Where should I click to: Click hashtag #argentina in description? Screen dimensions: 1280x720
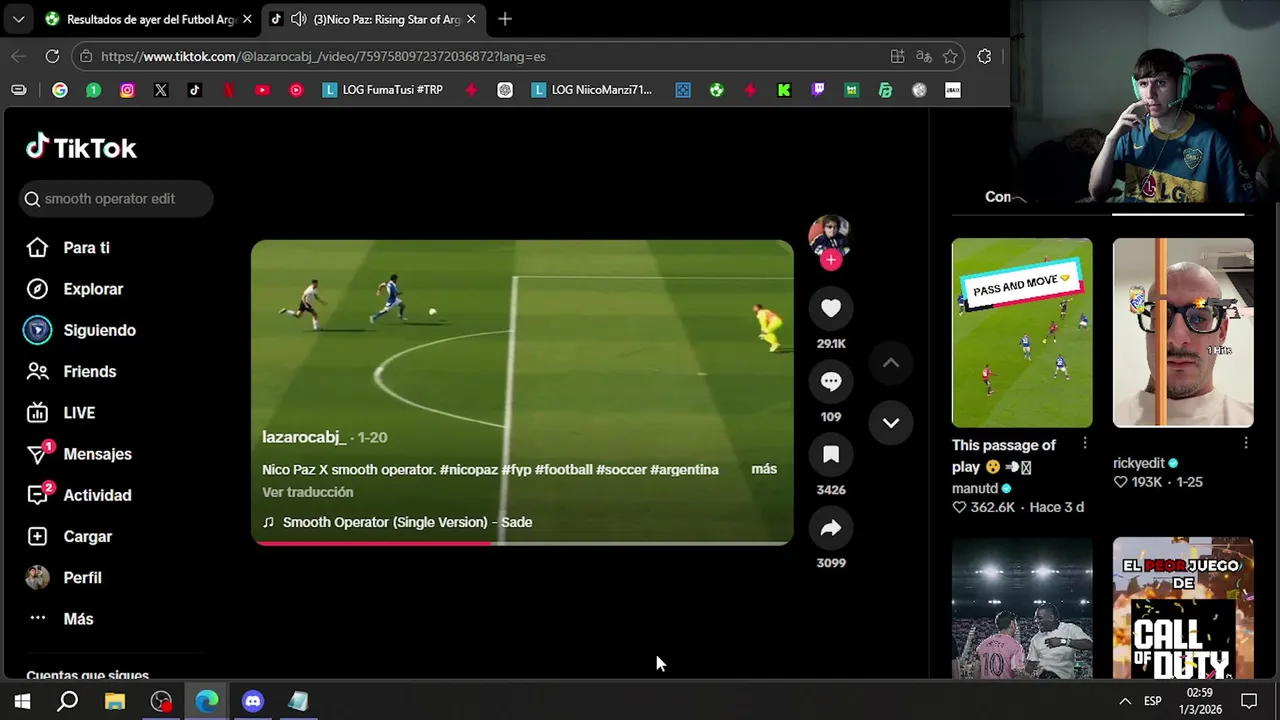click(x=684, y=469)
